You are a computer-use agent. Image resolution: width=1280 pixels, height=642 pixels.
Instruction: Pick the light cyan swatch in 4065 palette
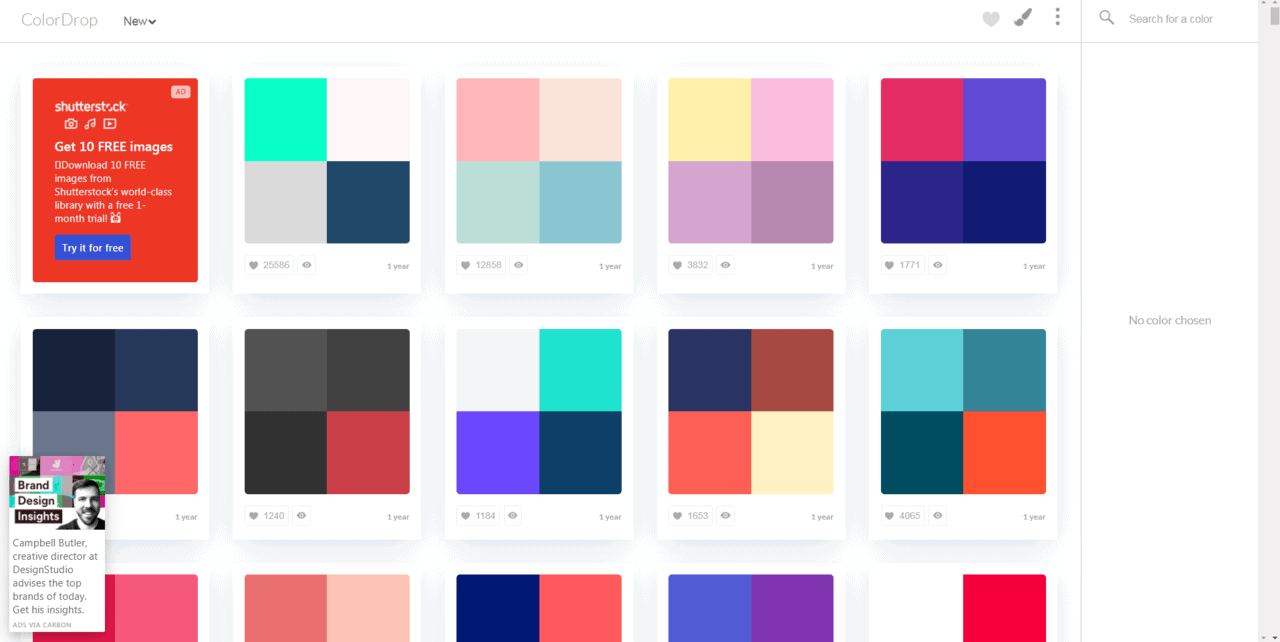point(922,370)
